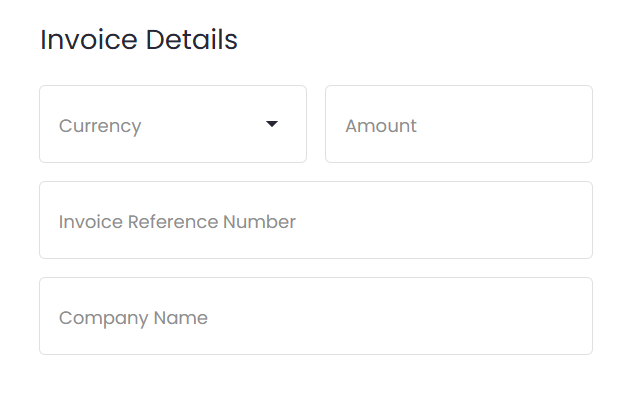Show currency options using the black triangle

[271, 124]
